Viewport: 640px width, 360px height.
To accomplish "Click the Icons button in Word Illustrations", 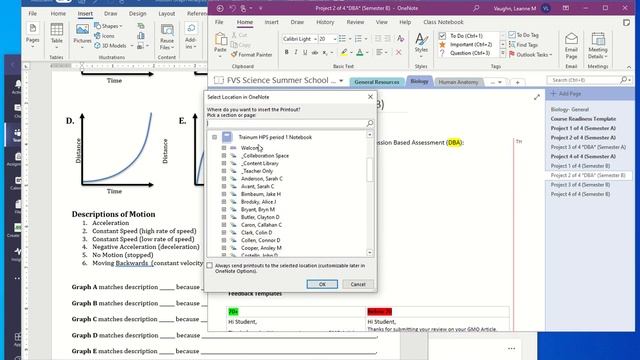I will 104,36.
